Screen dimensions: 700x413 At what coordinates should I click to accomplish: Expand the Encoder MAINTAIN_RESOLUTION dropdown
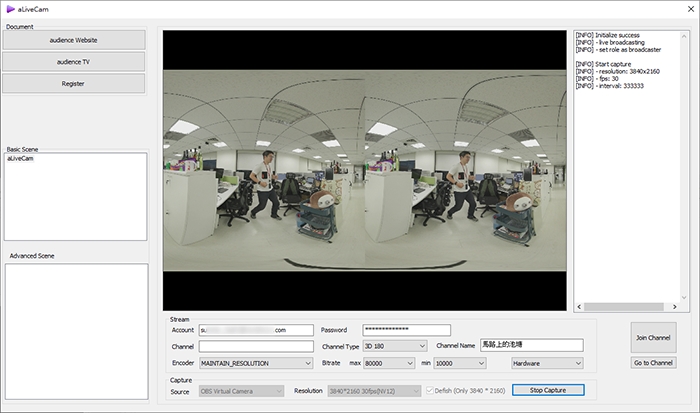point(255,363)
